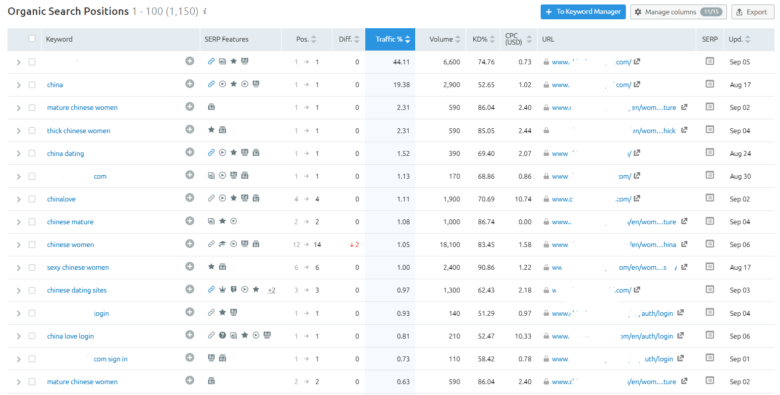Expand the 'chinese mature' row
Viewport: 780px width, 395px height.
pos(18,222)
